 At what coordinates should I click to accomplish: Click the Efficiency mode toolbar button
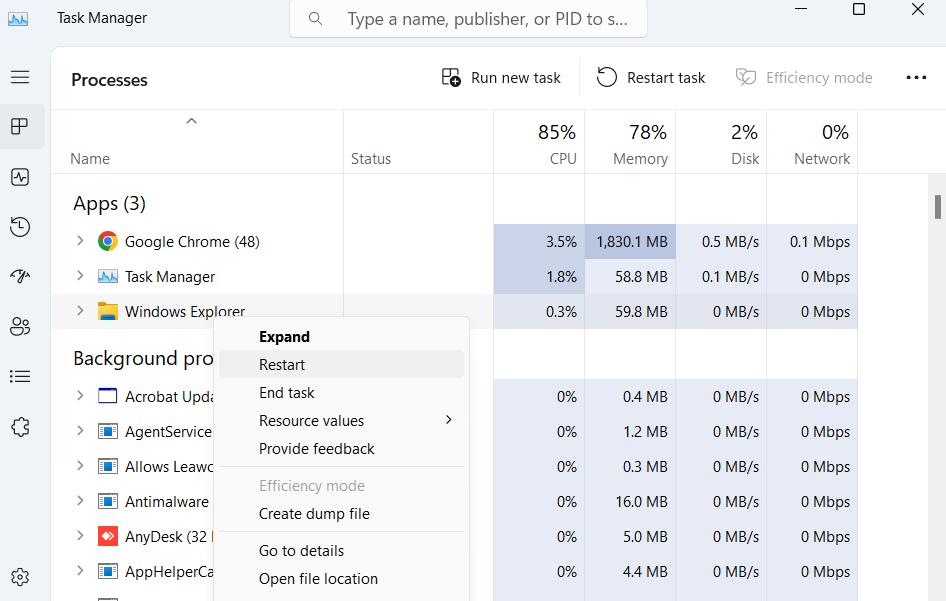[x=804, y=78]
